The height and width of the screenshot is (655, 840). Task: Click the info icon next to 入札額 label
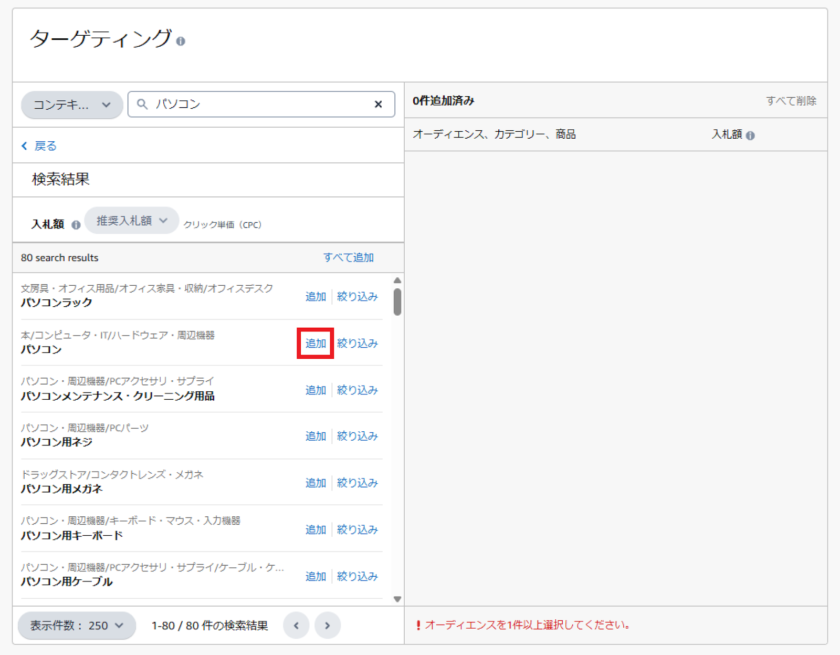pos(76,225)
